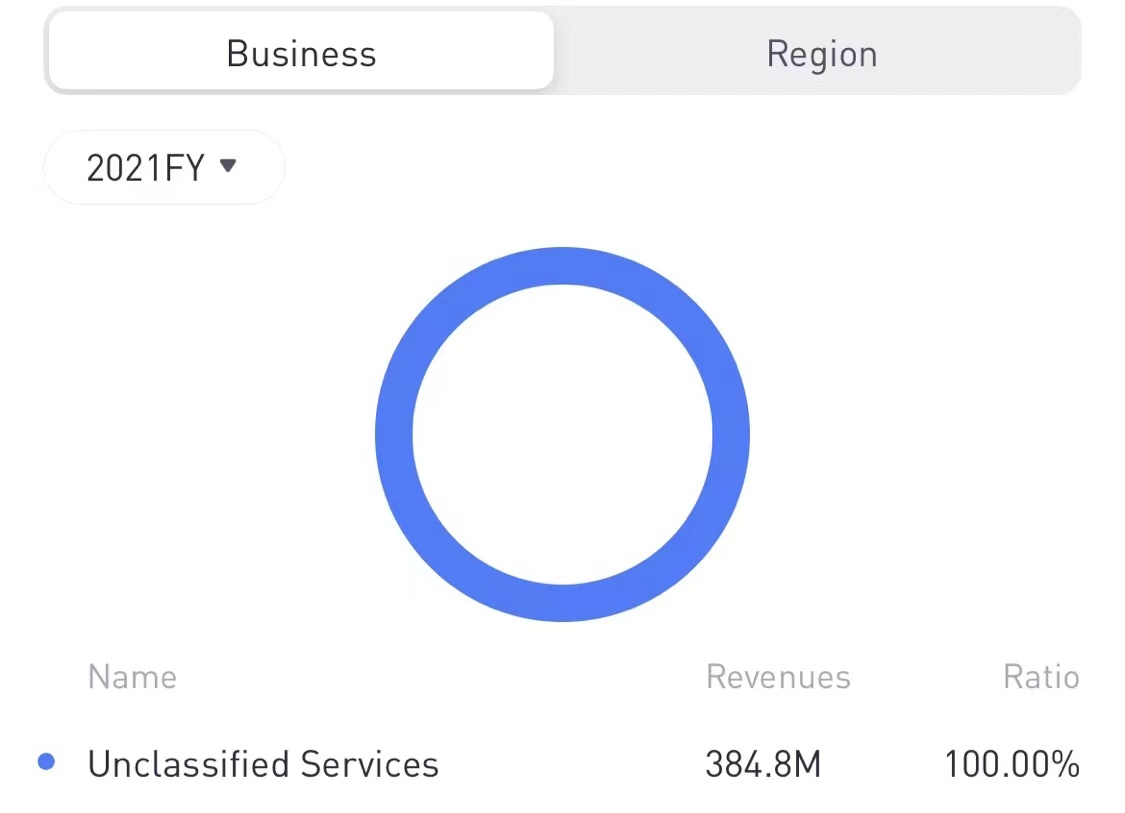
Task: Select the Unclassified Services row name
Action: tap(263, 763)
